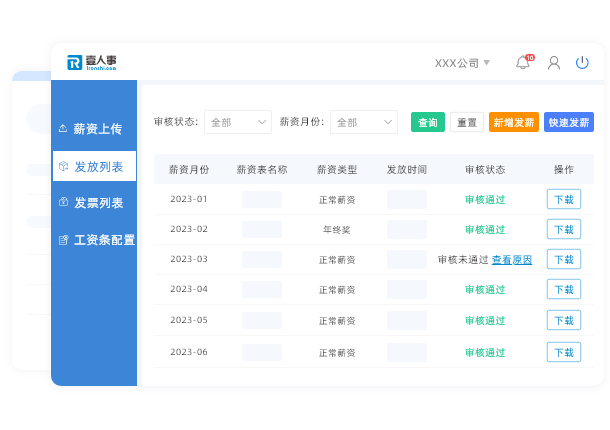Expand the XXX公司 company dropdown
Image resolution: width=610 pixels, height=430 pixels.
(462, 63)
